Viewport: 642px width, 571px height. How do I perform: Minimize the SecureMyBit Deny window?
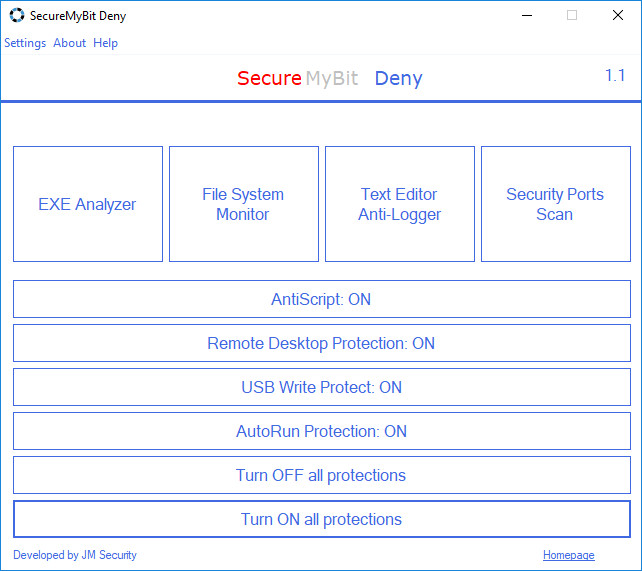click(527, 16)
